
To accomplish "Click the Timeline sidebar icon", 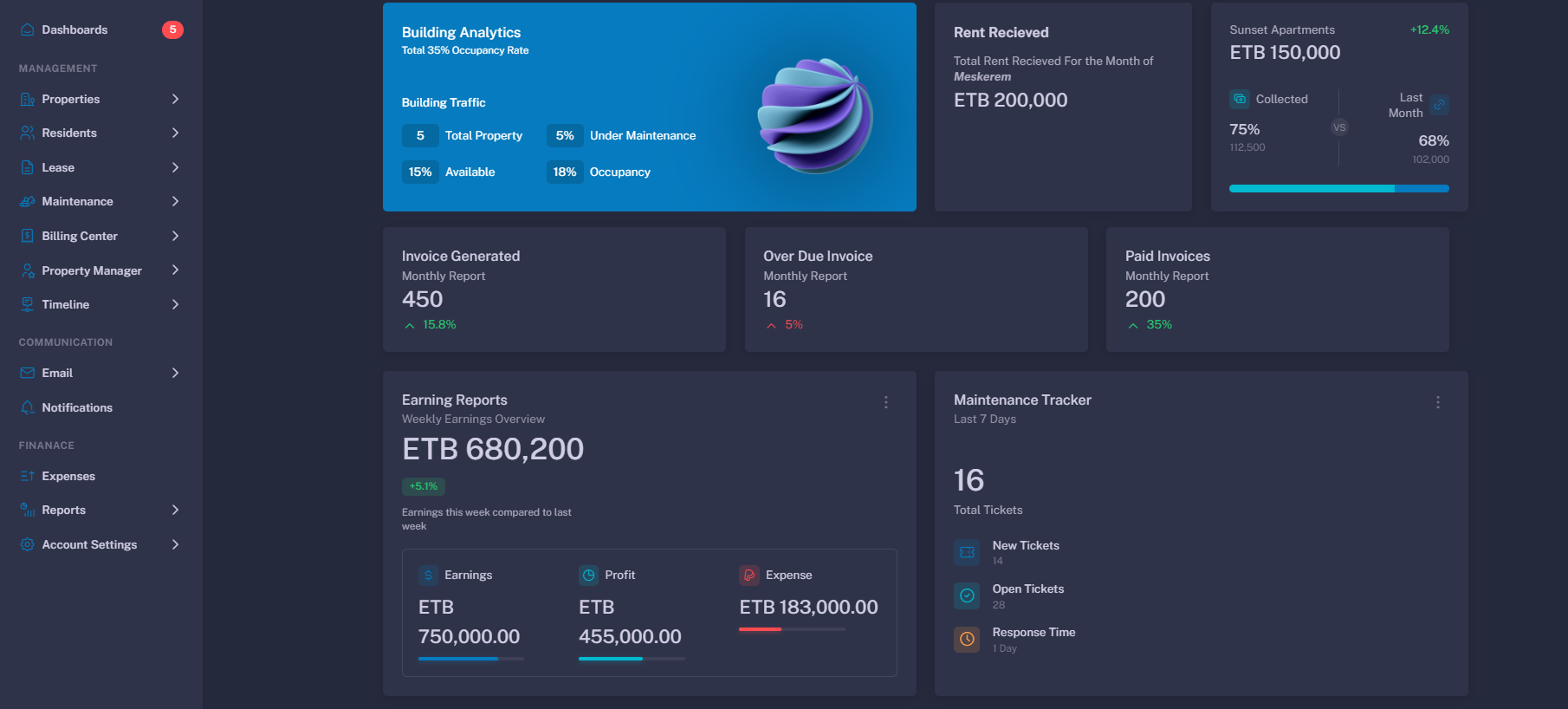I will (27, 304).
